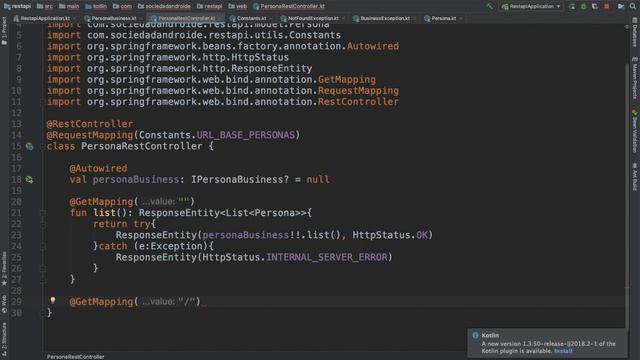Click the red Stop button

(607, 6)
